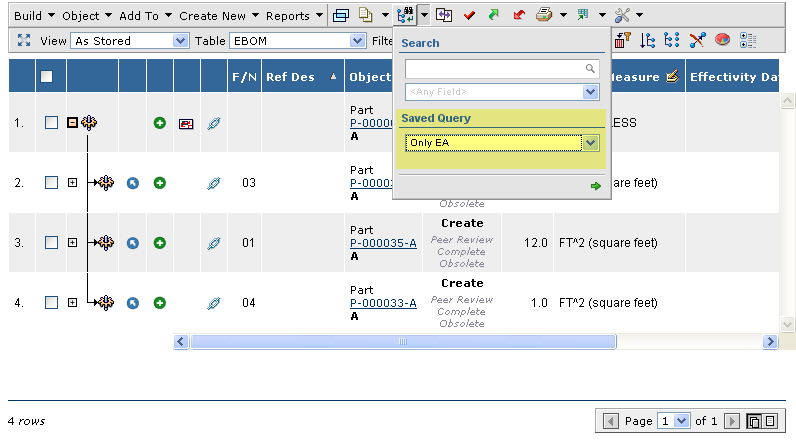This screenshot has height=441, width=796.
Task: Click the blue arrow icon in row 3
Action: 133,243
